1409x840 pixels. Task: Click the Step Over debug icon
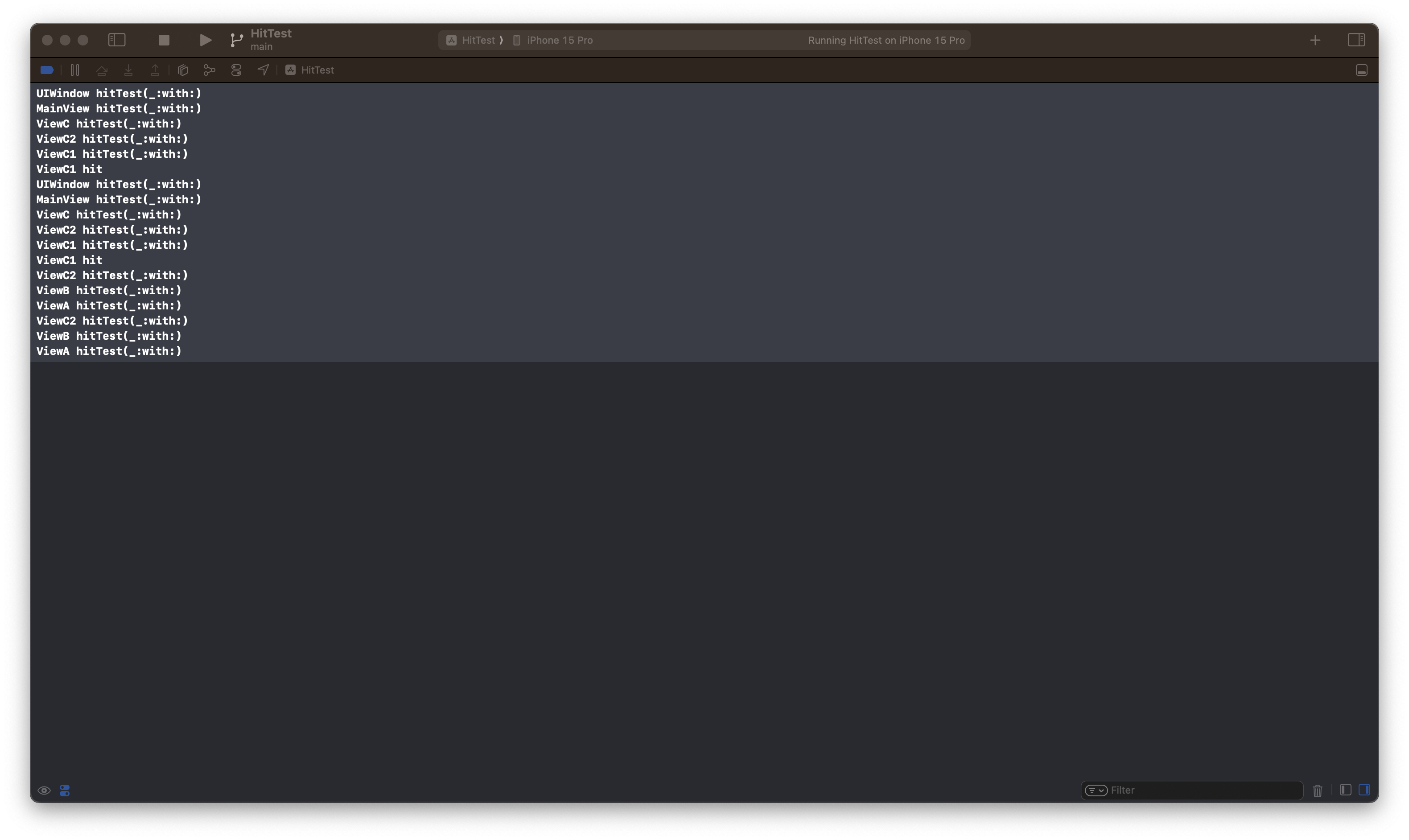(102, 70)
